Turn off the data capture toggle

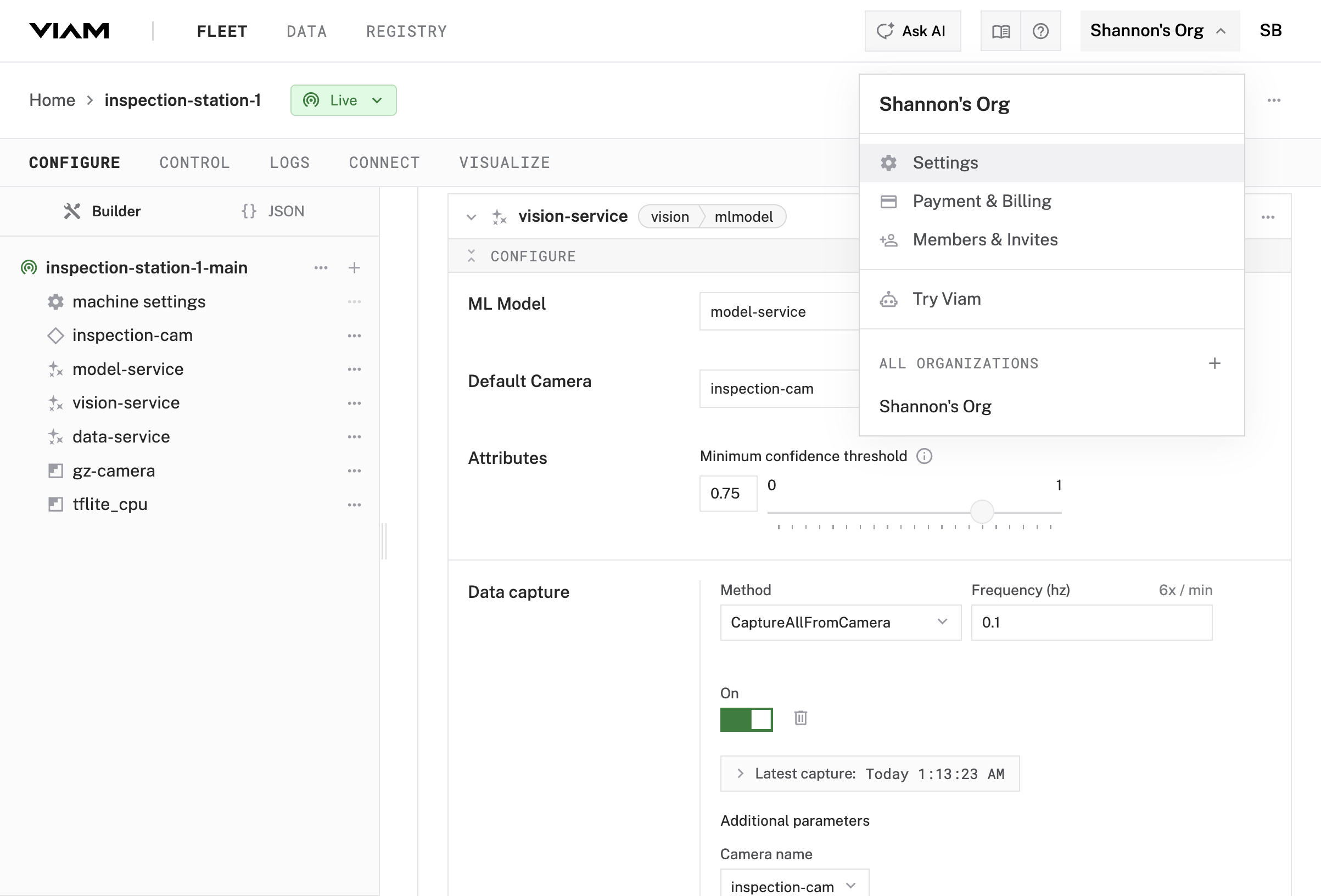(x=746, y=719)
